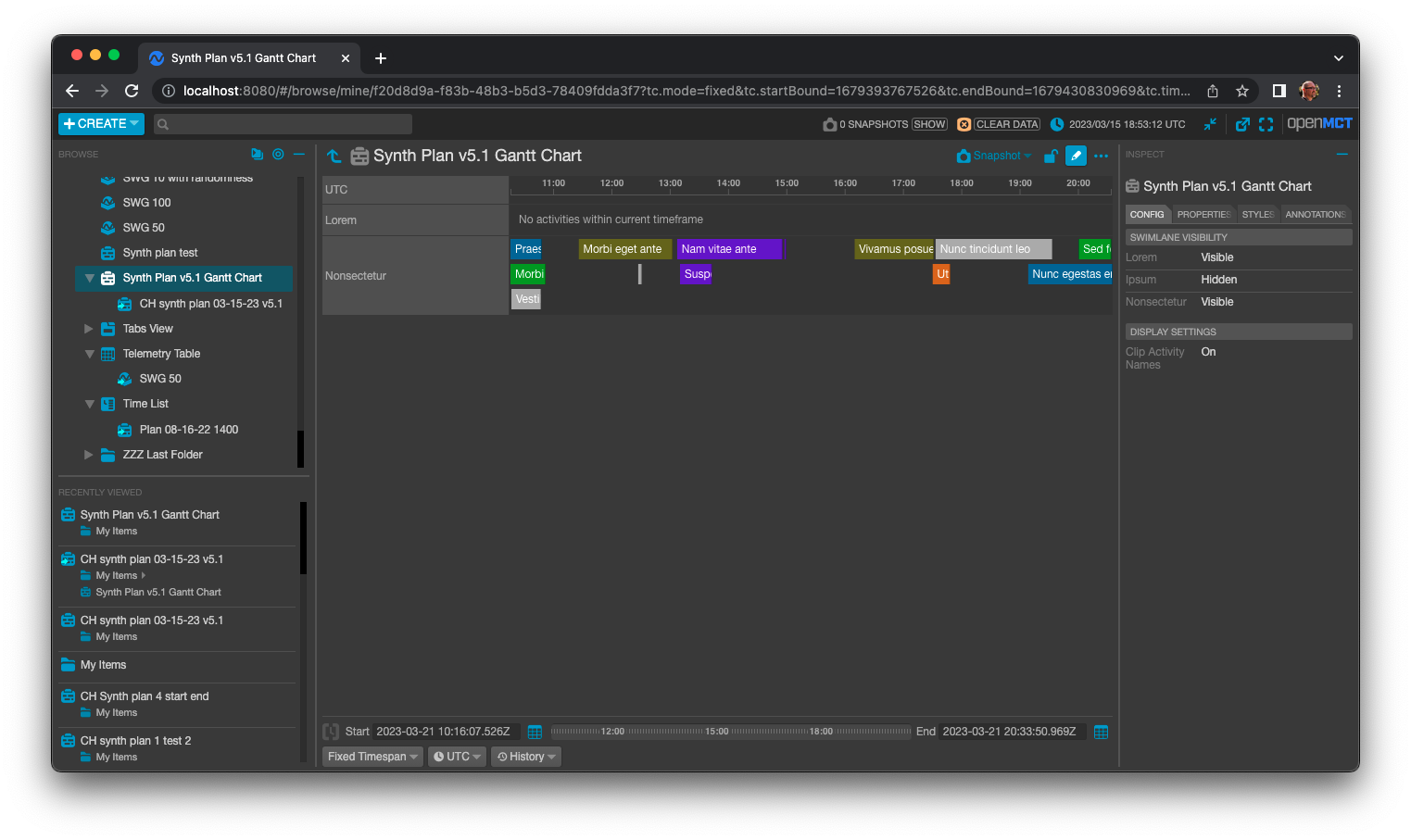Image resolution: width=1411 pixels, height=840 pixels.
Task: Collapse the Time List tree item
Action: click(x=89, y=403)
